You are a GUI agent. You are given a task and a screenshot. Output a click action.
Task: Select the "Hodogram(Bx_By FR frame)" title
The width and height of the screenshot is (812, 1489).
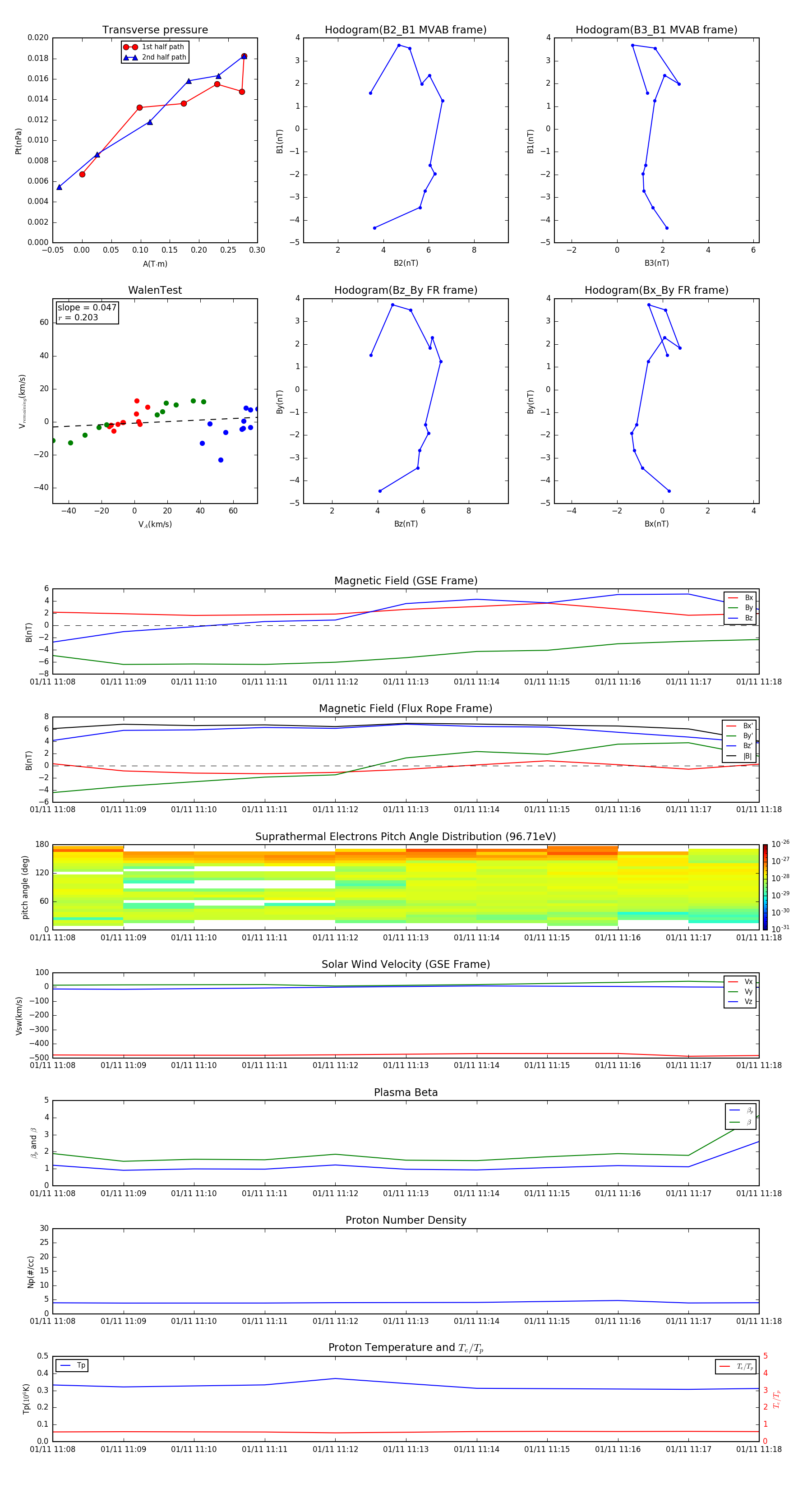[x=656, y=290]
